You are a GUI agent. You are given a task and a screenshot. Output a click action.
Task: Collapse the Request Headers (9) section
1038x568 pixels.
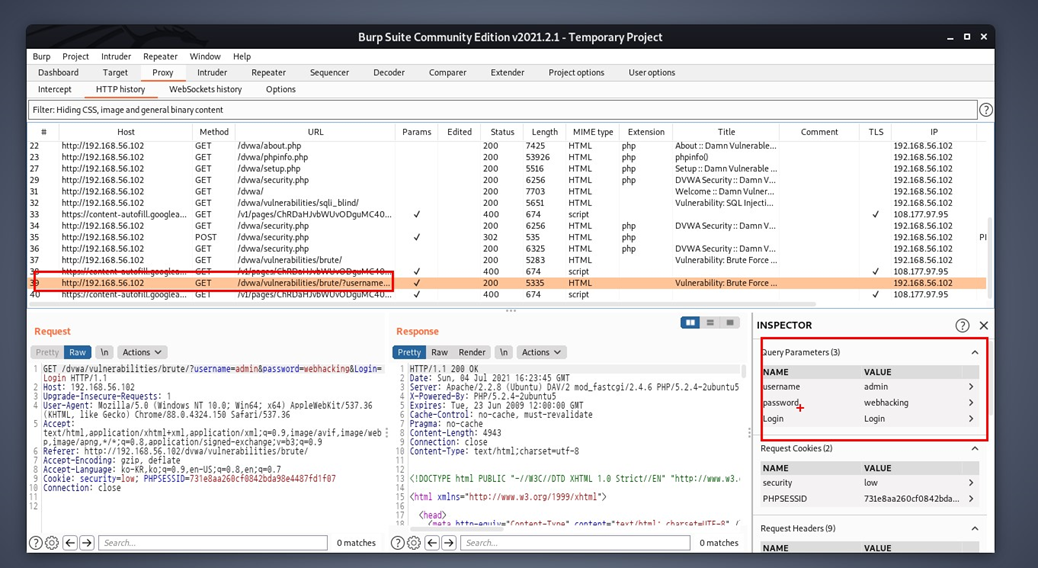click(974, 528)
